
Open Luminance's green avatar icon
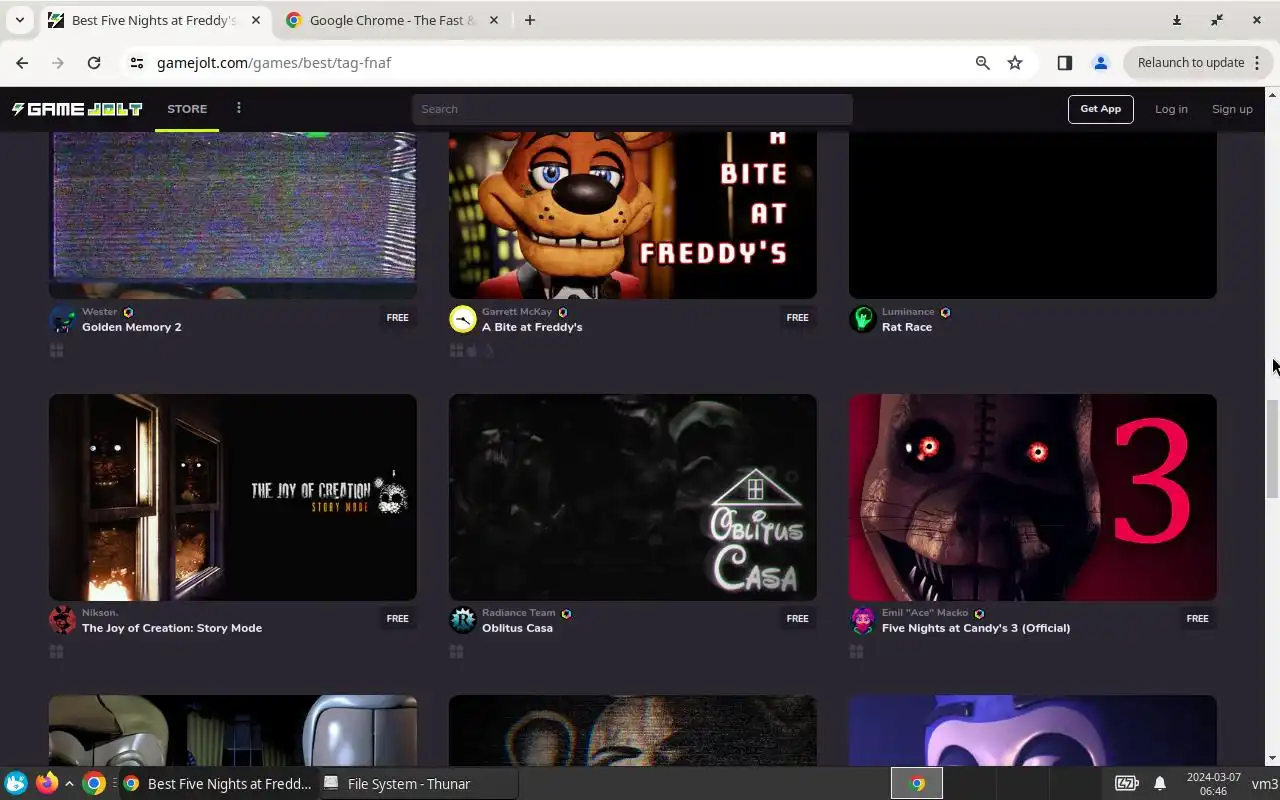(x=862, y=319)
